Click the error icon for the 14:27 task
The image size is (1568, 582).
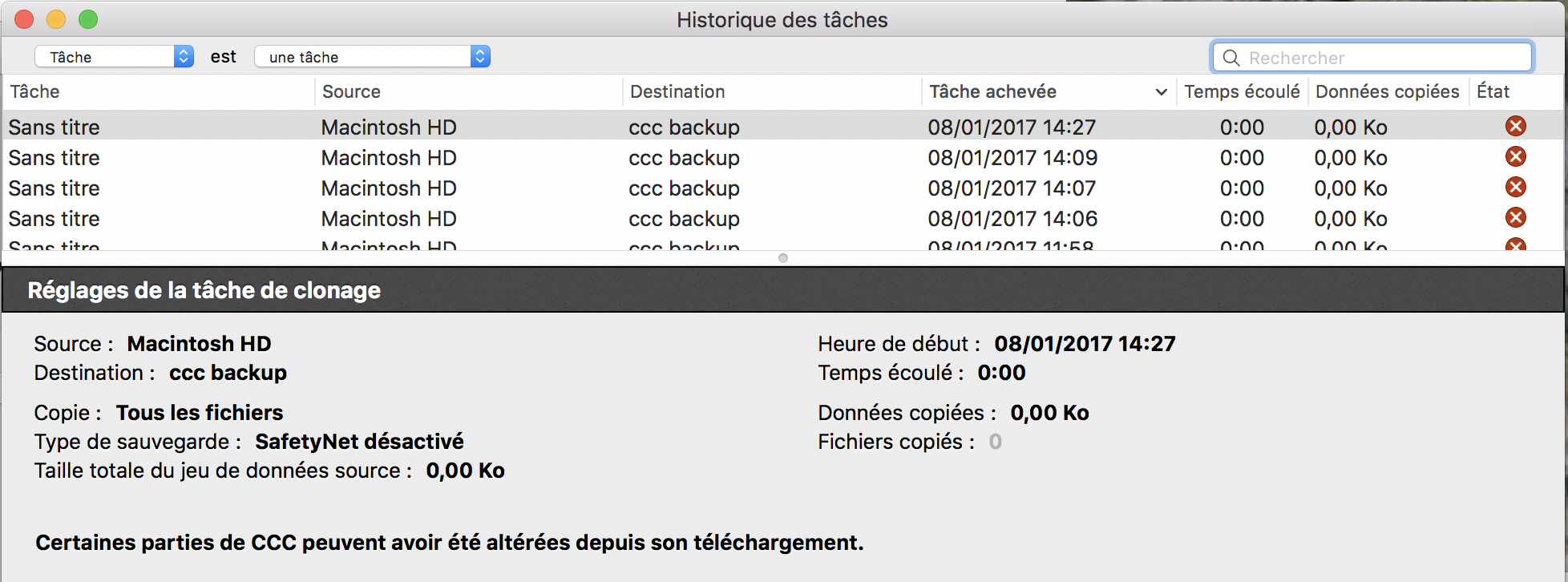[1515, 127]
